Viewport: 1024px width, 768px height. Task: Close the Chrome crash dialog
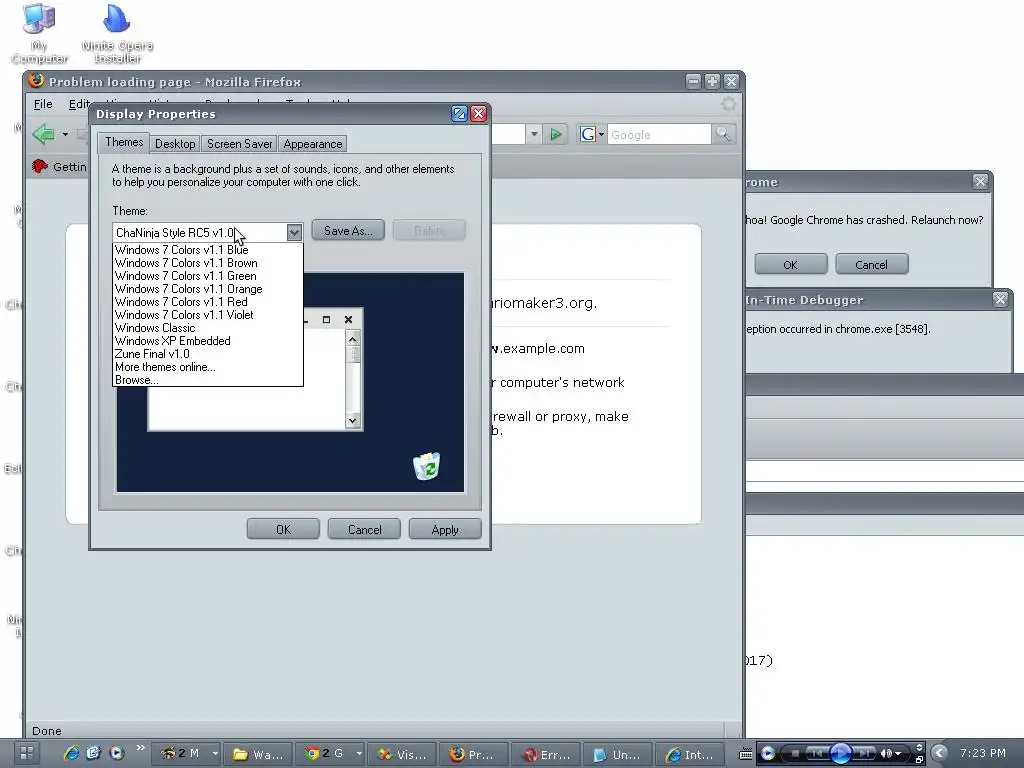[980, 182]
